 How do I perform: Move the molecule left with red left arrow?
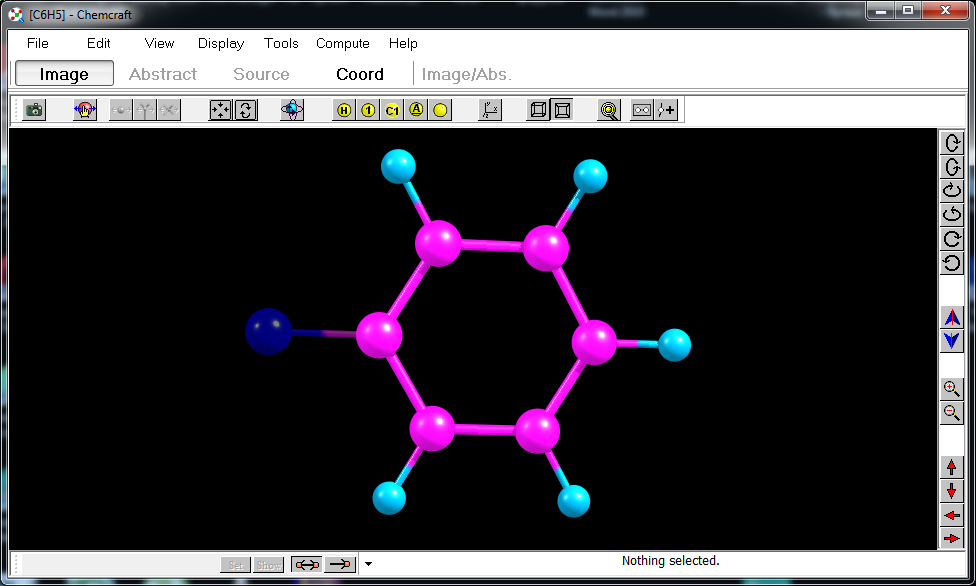[x=952, y=515]
